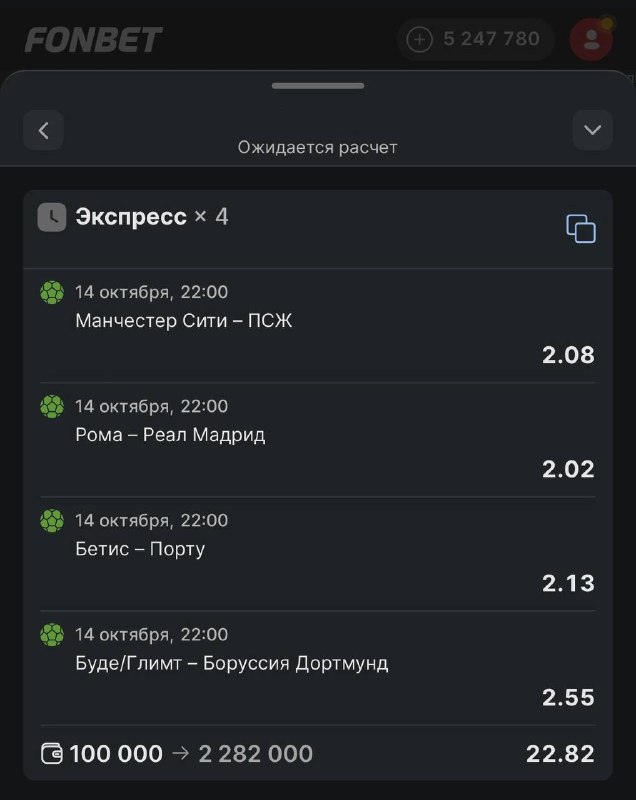Click the football icon for Рома – Реал Мадрид
The height and width of the screenshot is (800, 636).
click(x=52, y=407)
